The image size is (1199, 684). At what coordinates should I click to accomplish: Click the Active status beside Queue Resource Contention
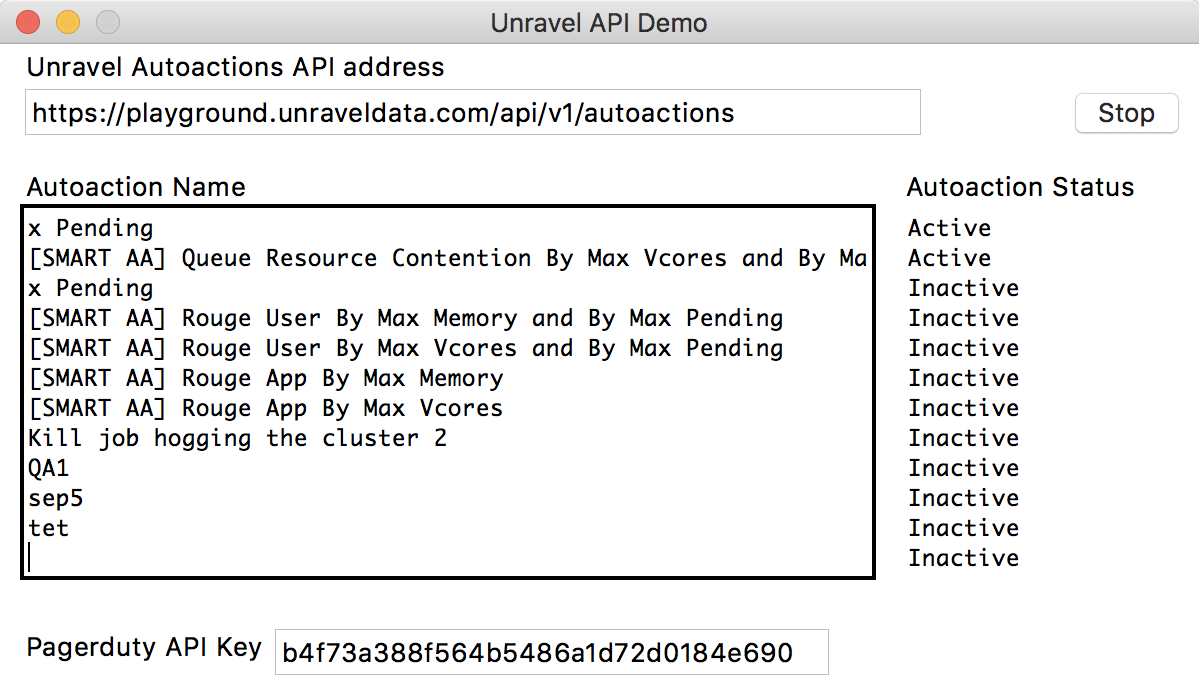click(949, 258)
